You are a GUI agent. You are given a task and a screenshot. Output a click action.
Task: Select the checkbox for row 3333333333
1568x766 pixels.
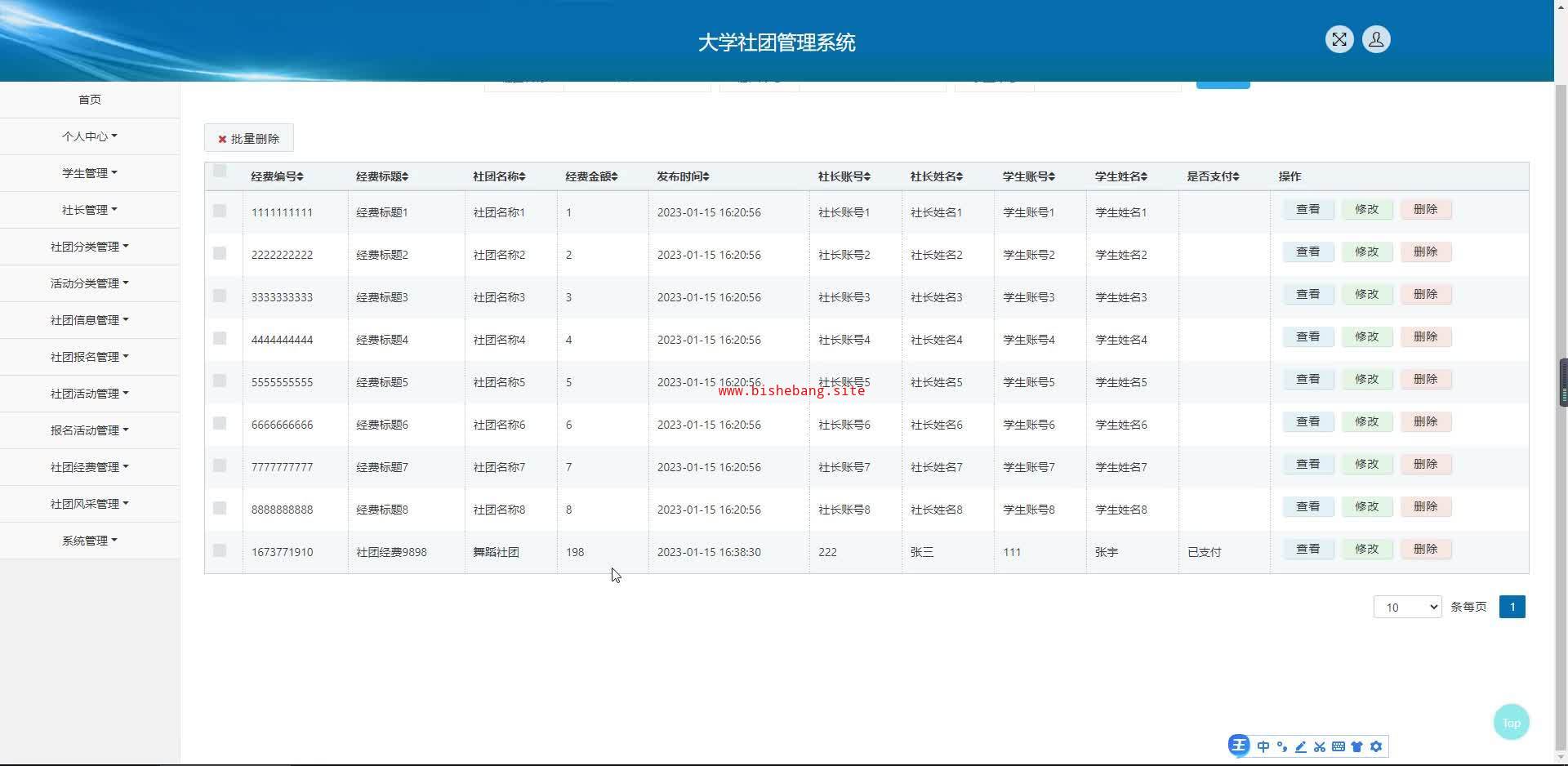[220, 296]
